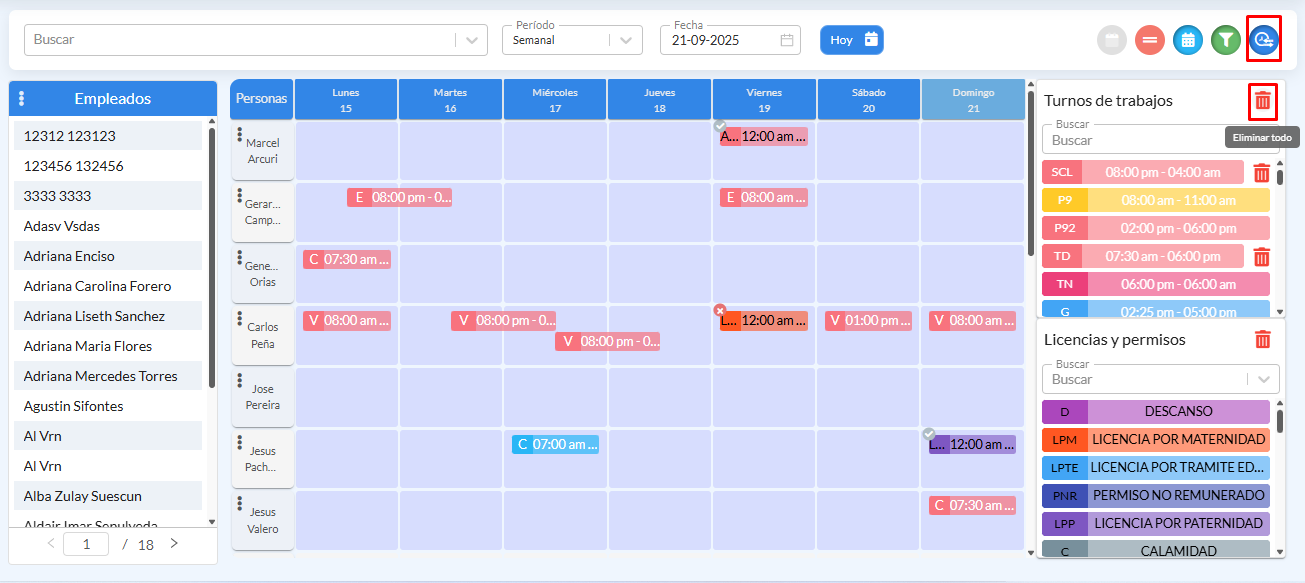Delete all shifts in Turnos de trabajos
Screen dimensions: 1305x583
point(1263,101)
